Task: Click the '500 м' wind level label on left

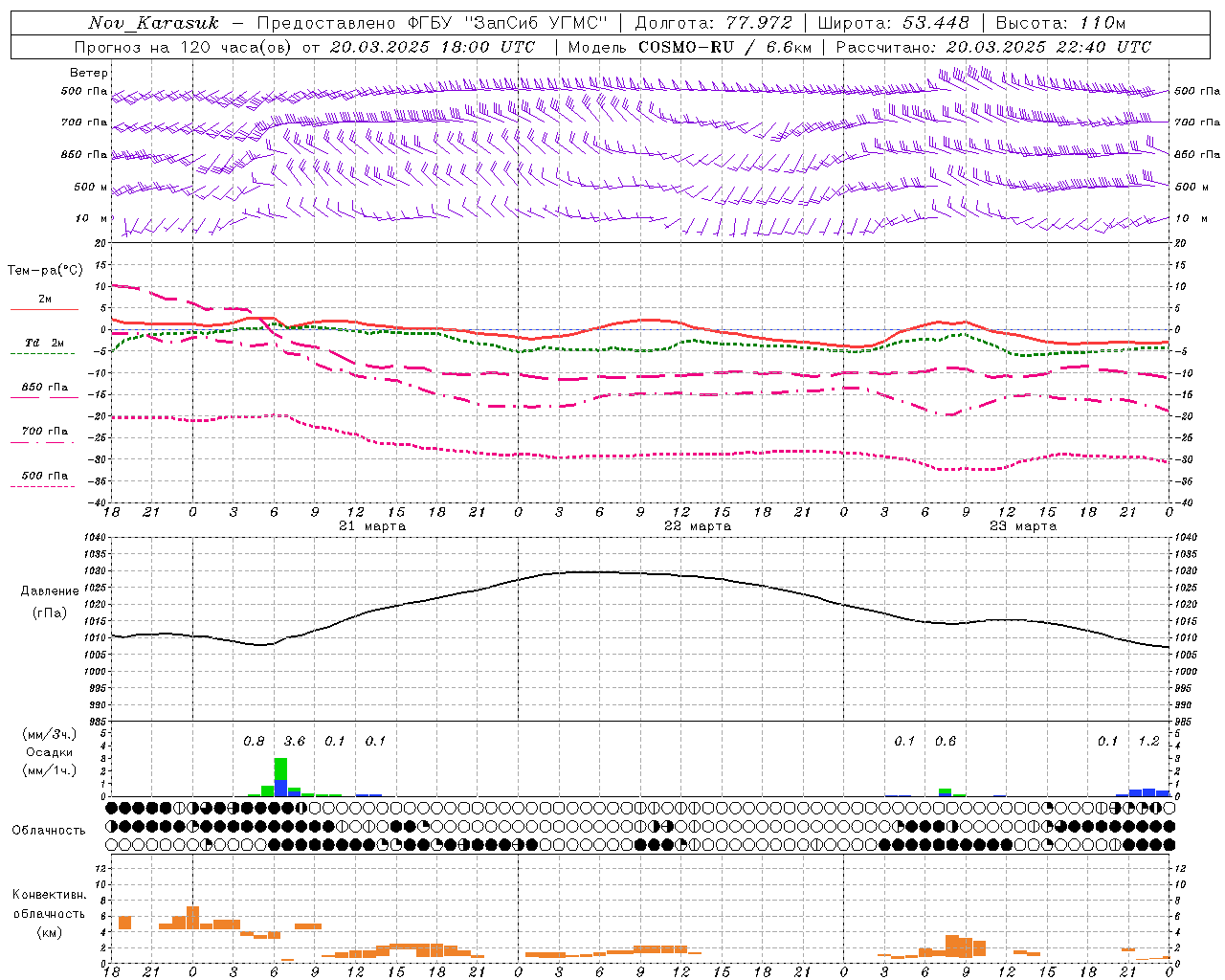Action: pyautogui.click(x=91, y=187)
